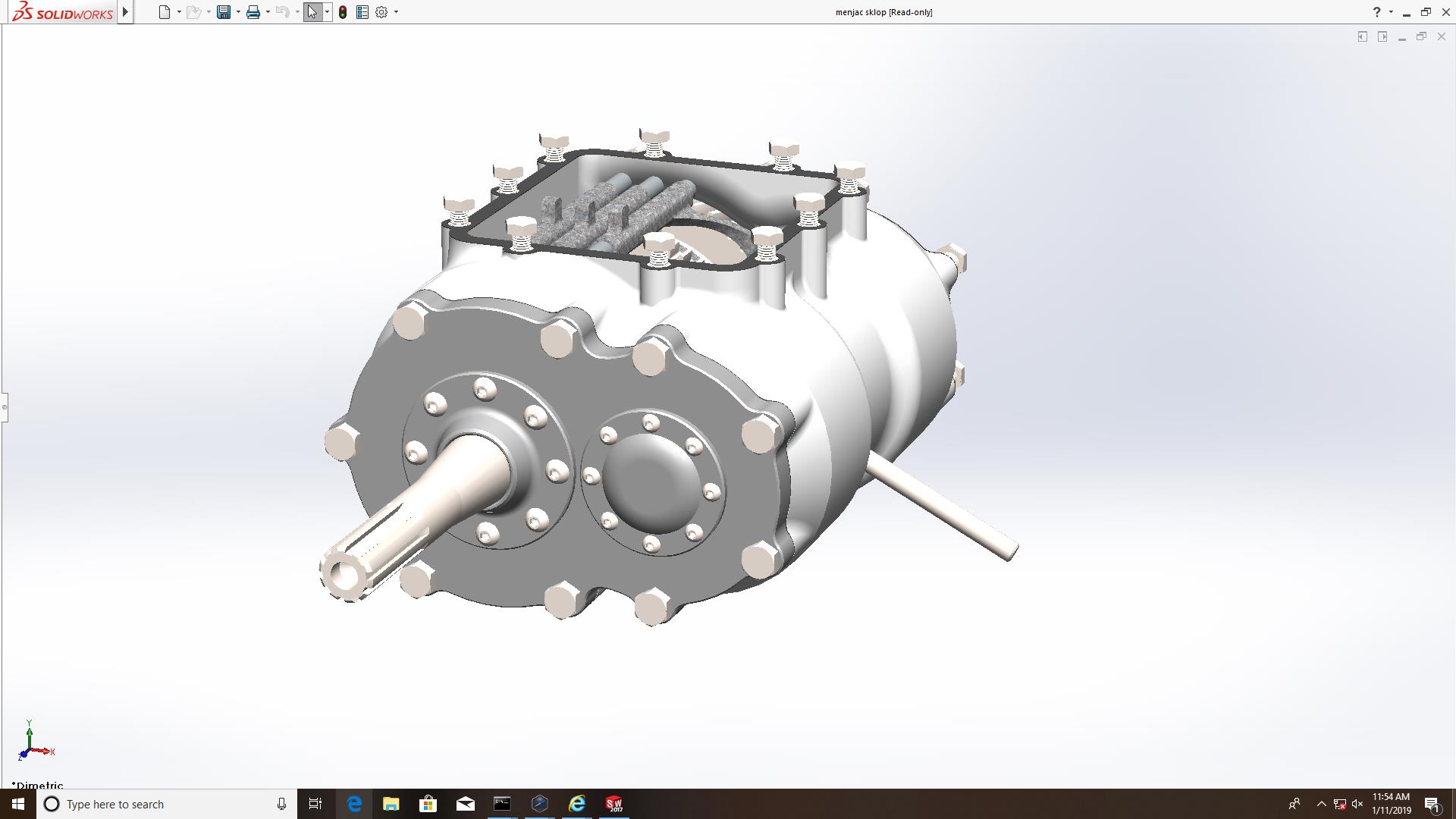Click the left panel flyout handle

pos(4,407)
